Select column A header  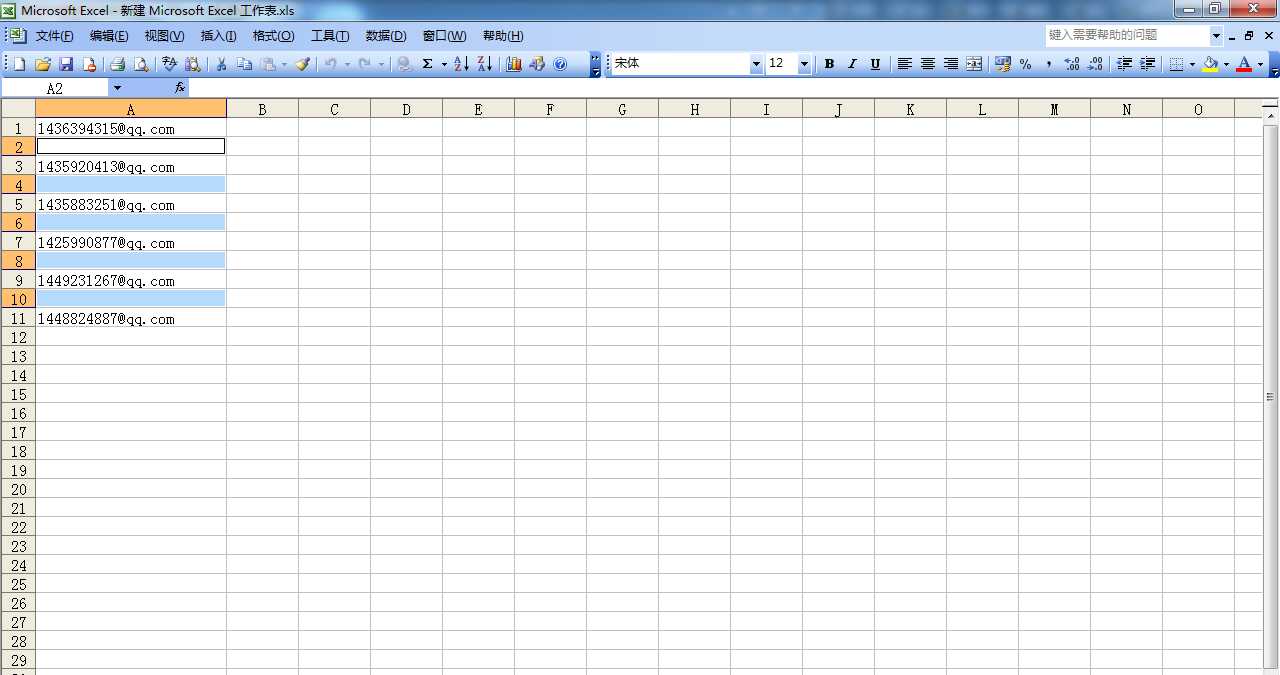click(131, 109)
